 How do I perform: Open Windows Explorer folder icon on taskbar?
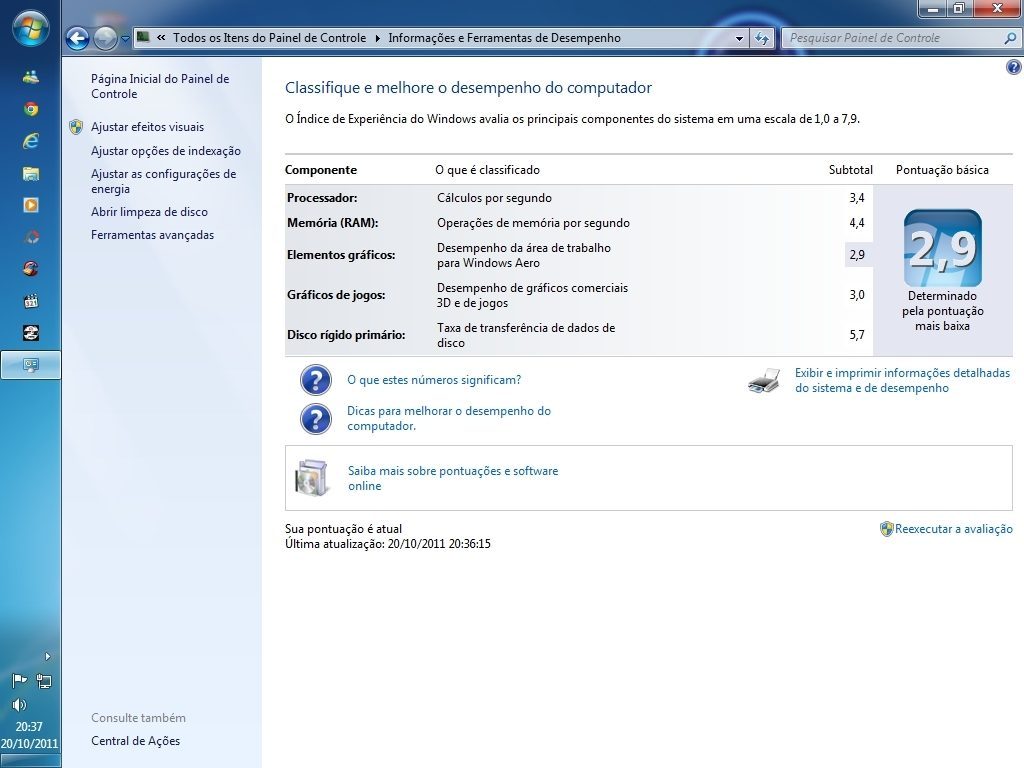[x=31, y=173]
